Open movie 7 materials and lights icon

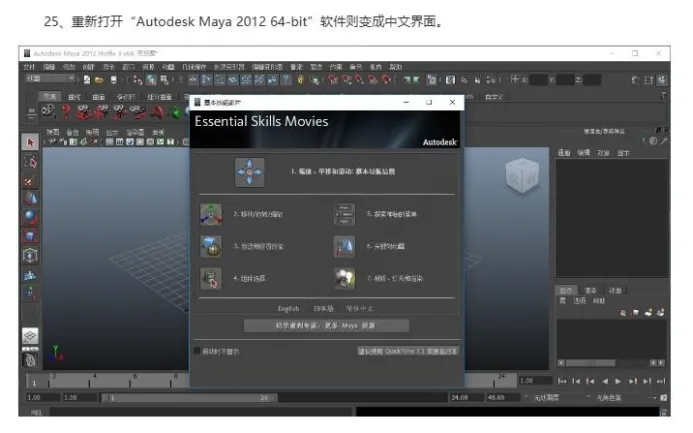click(x=344, y=279)
